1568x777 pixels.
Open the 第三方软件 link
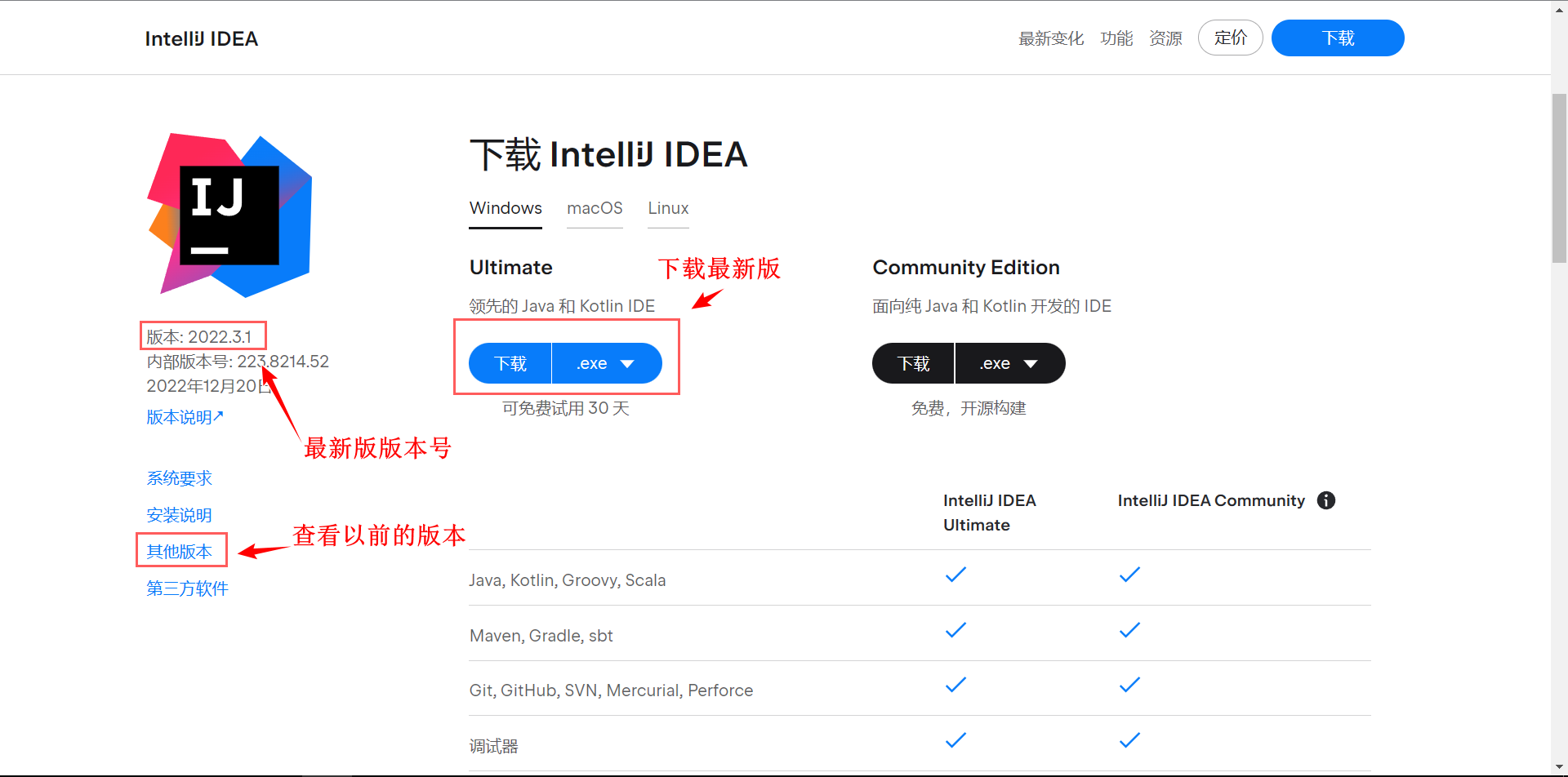tap(187, 588)
